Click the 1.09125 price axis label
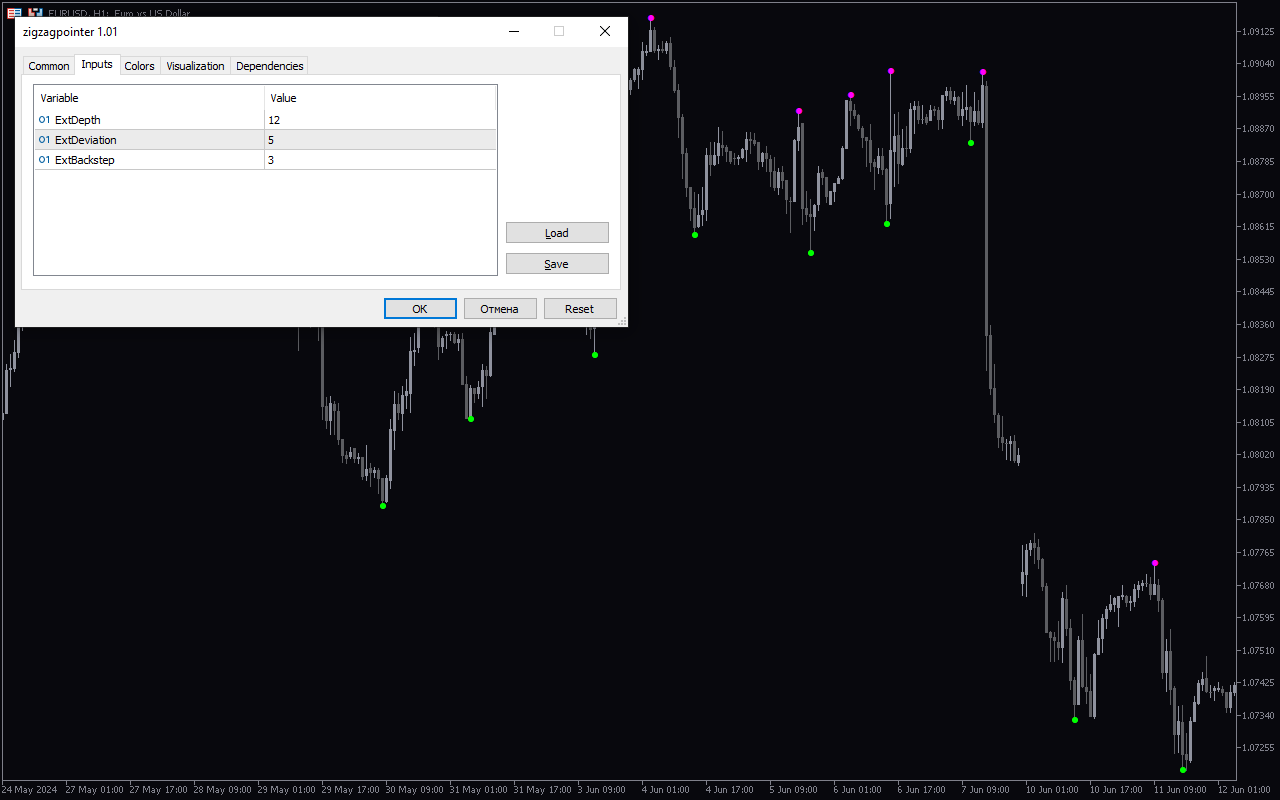The width and height of the screenshot is (1280, 800). pyautogui.click(x=1256, y=31)
